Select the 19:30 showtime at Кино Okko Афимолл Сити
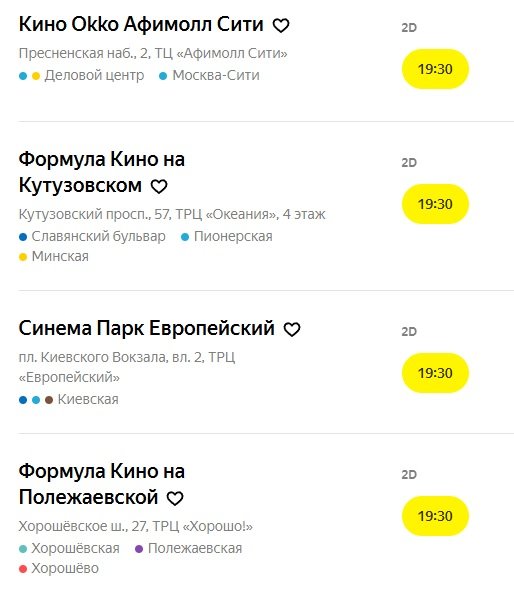Screen dimensions: 514x589 435,69
